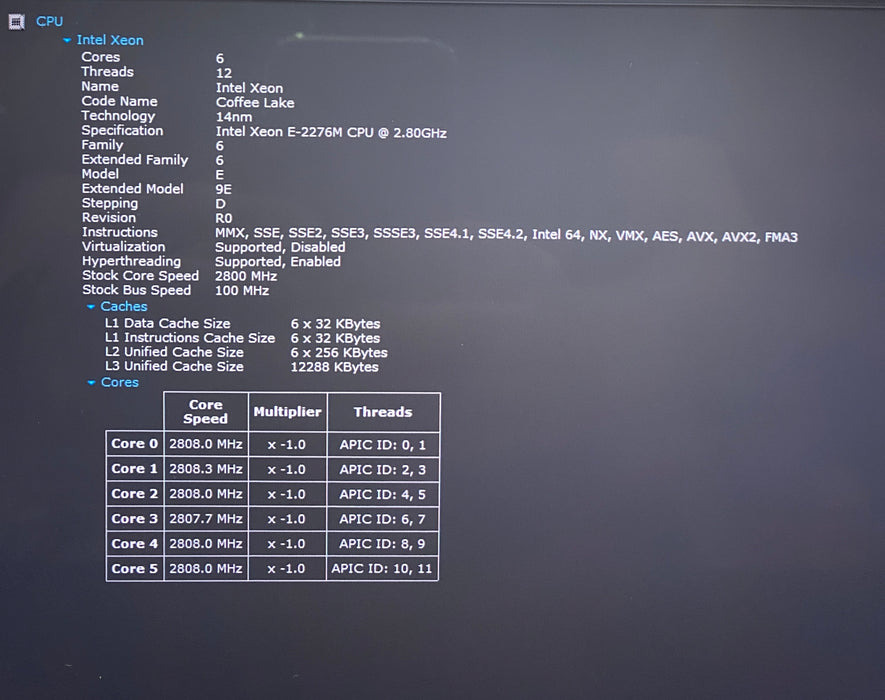This screenshot has height=700, width=885.
Task: Click the blue Cores section label
Action: (x=120, y=382)
